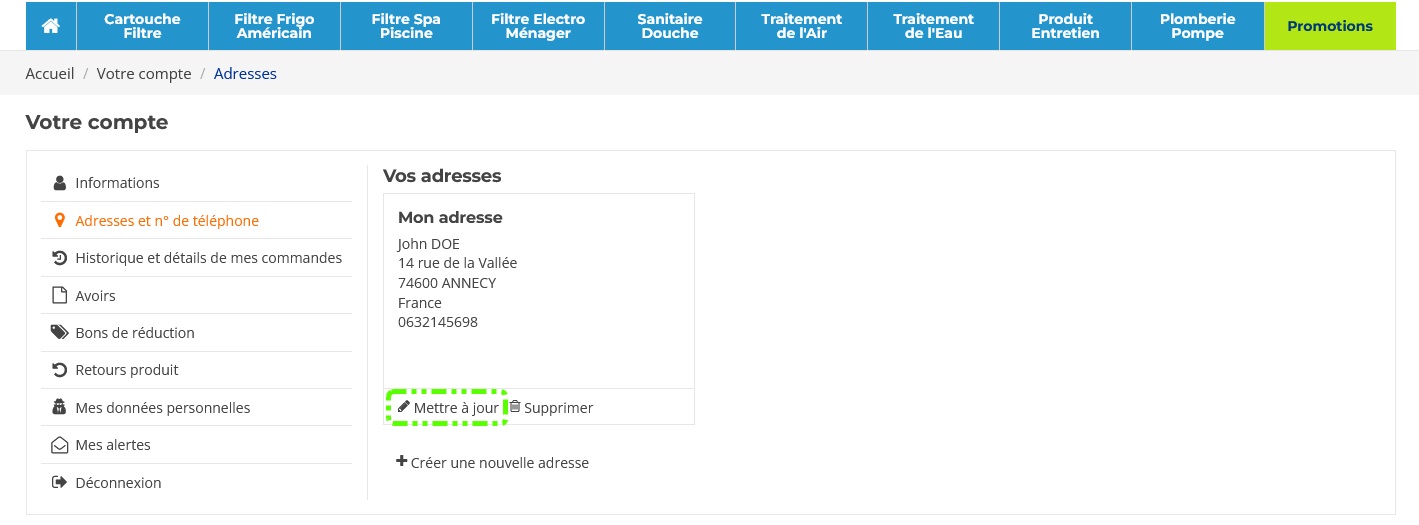Click the logout icon beside Déconnexion
1419x525 pixels.
pos(59,483)
